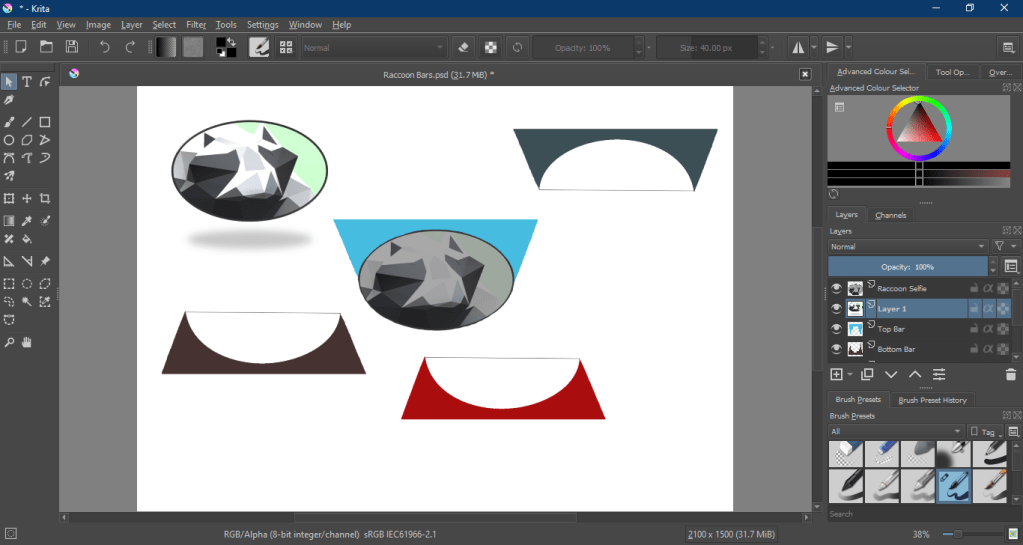Expand the layer blending mode Normal dropdown
This screenshot has width=1023, height=545.
click(x=907, y=246)
